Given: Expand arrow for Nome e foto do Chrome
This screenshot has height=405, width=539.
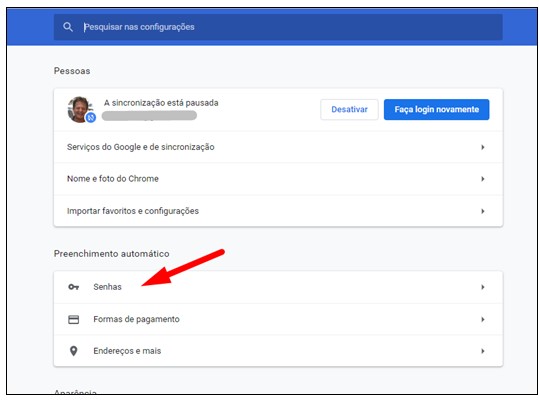Looking at the screenshot, I should click(483, 179).
